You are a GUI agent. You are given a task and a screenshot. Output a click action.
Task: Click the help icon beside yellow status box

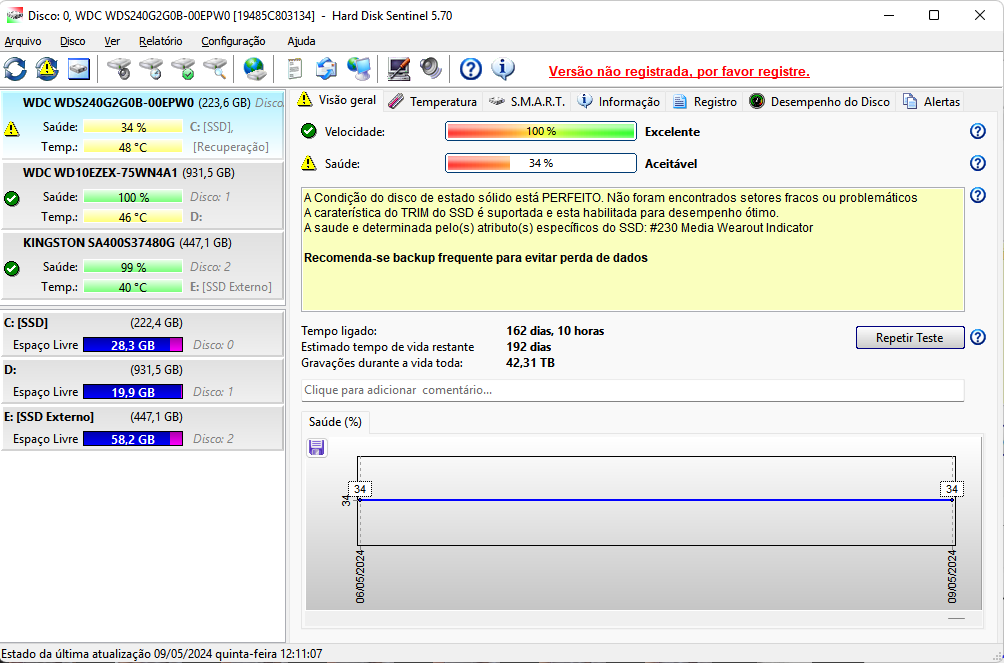click(x=977, y=195)
